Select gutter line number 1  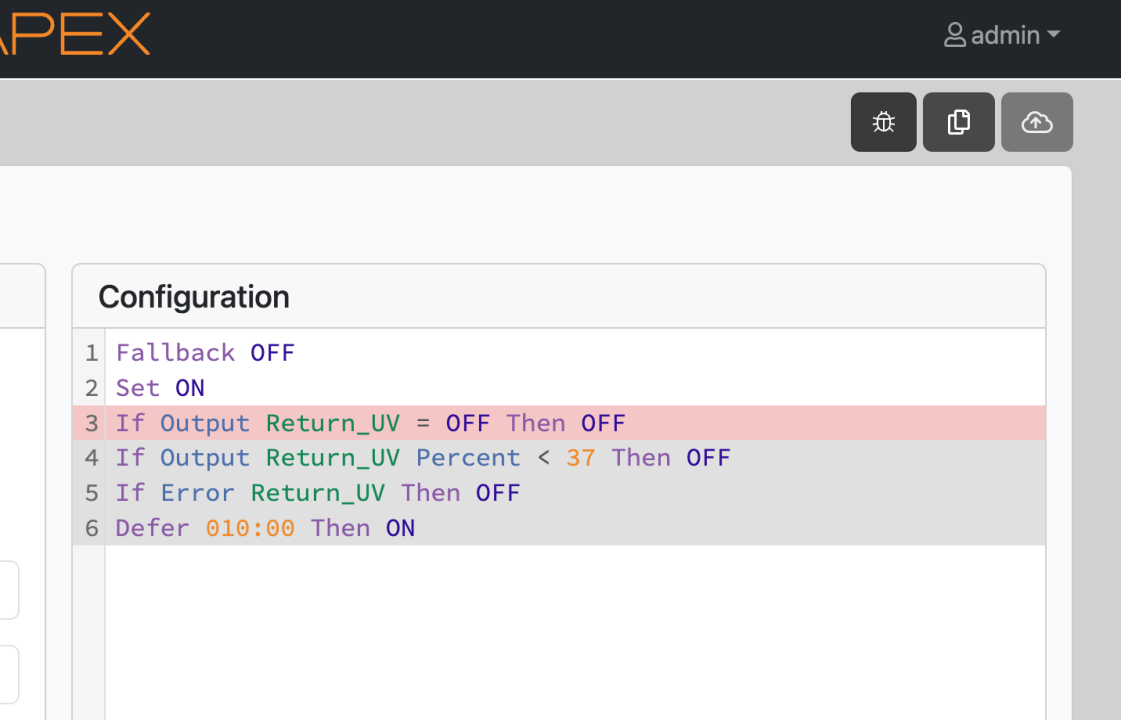click(91, 353)
